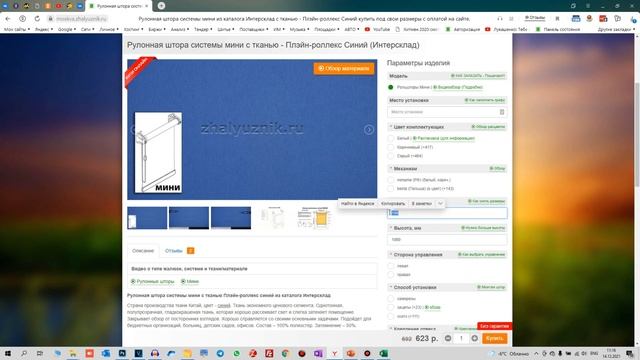640x360 pixels.
Task: Open WhatsApp from the taskbar
Action: (236, 353)
